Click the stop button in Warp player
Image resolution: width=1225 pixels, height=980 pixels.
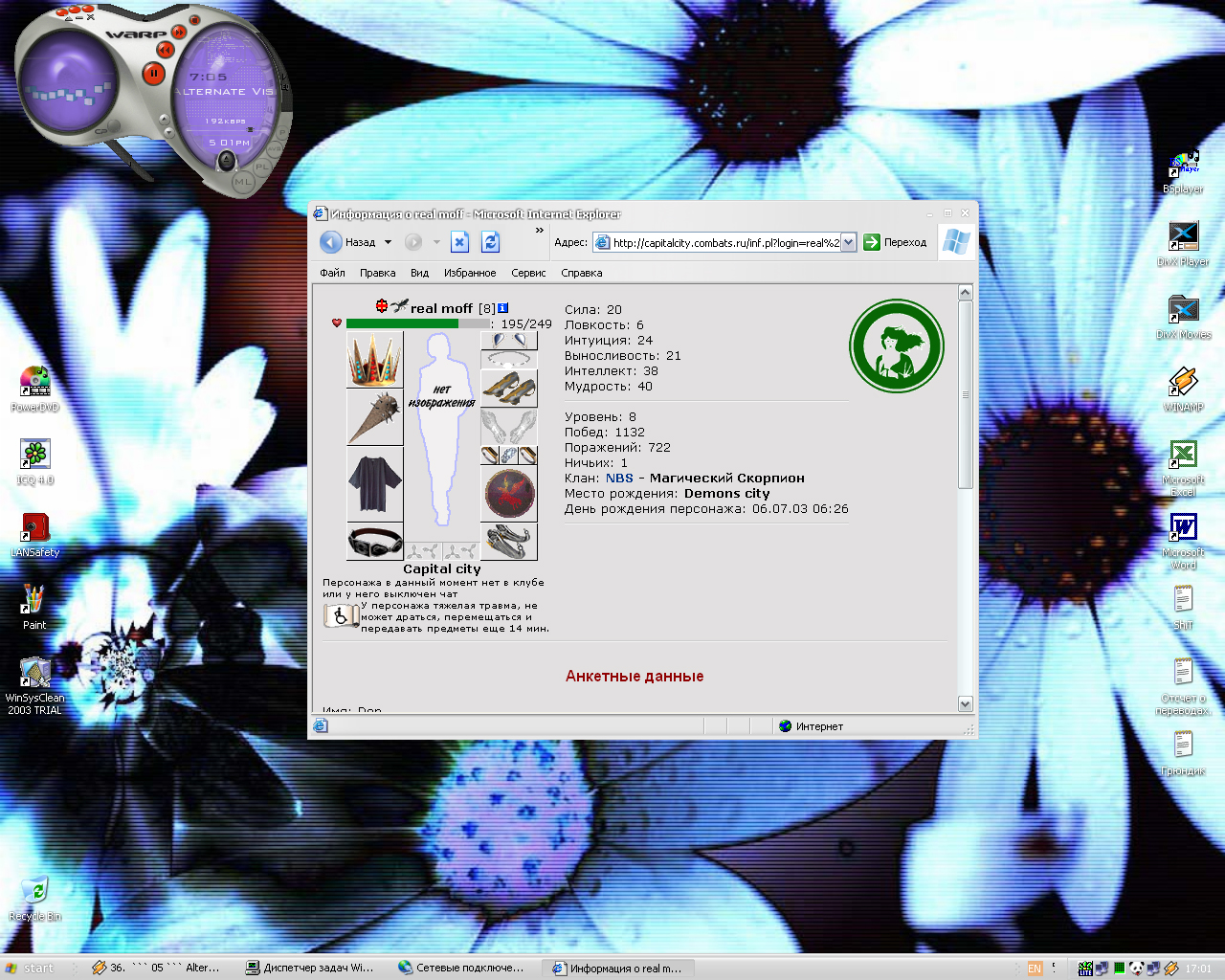coord(194,20)
